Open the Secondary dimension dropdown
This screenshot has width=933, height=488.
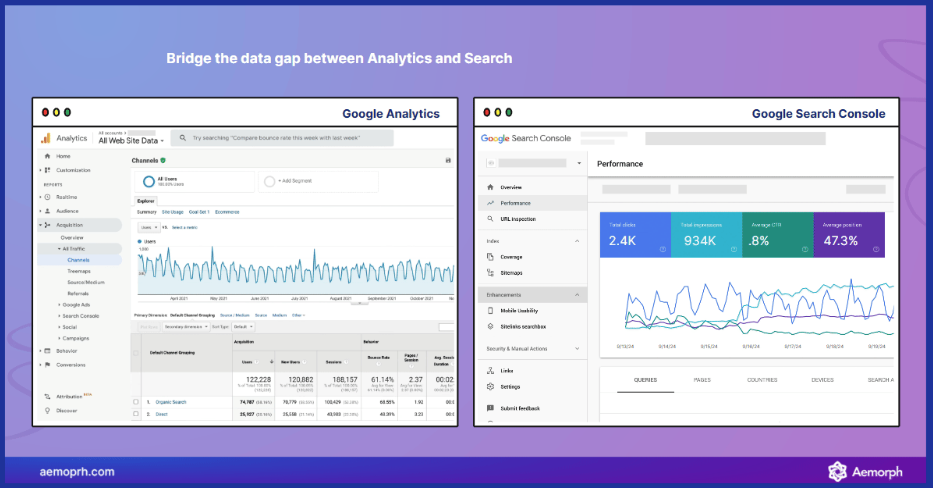point(186,327)
